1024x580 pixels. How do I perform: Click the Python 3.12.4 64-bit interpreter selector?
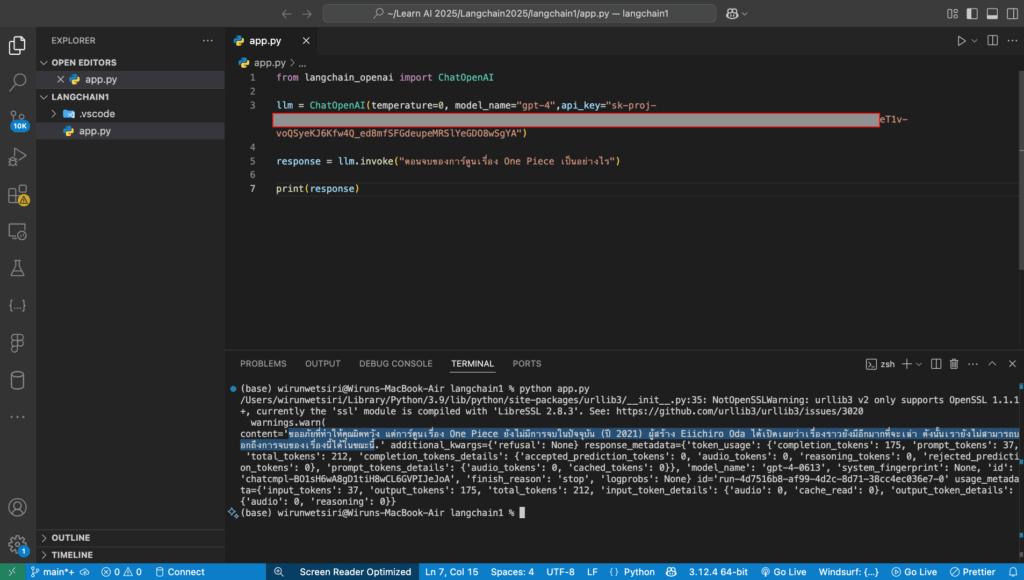(x=719, y=572)
